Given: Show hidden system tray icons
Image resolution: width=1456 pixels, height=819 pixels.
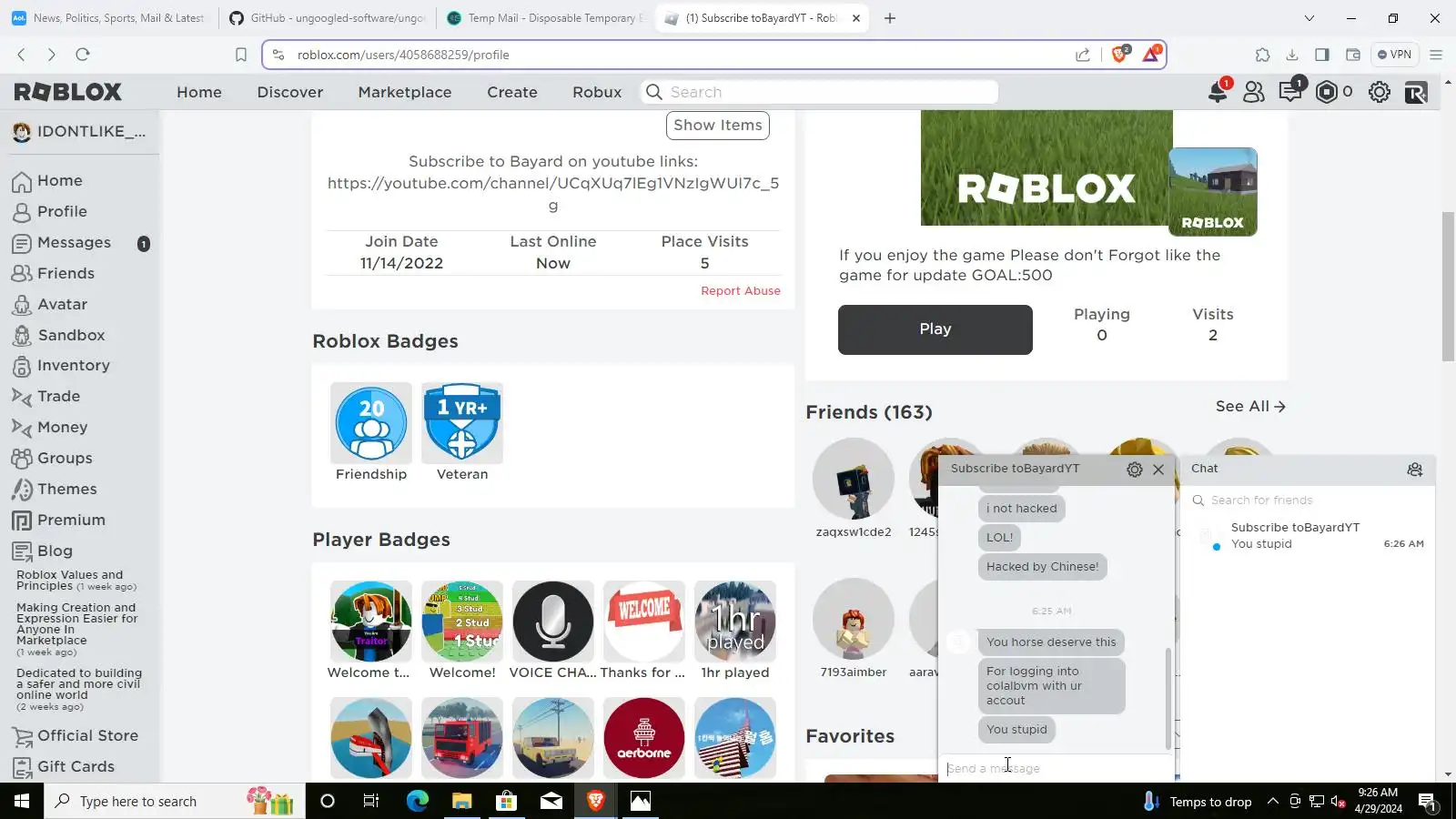Looking at the screenshot, I should [x=1273, y=801].
